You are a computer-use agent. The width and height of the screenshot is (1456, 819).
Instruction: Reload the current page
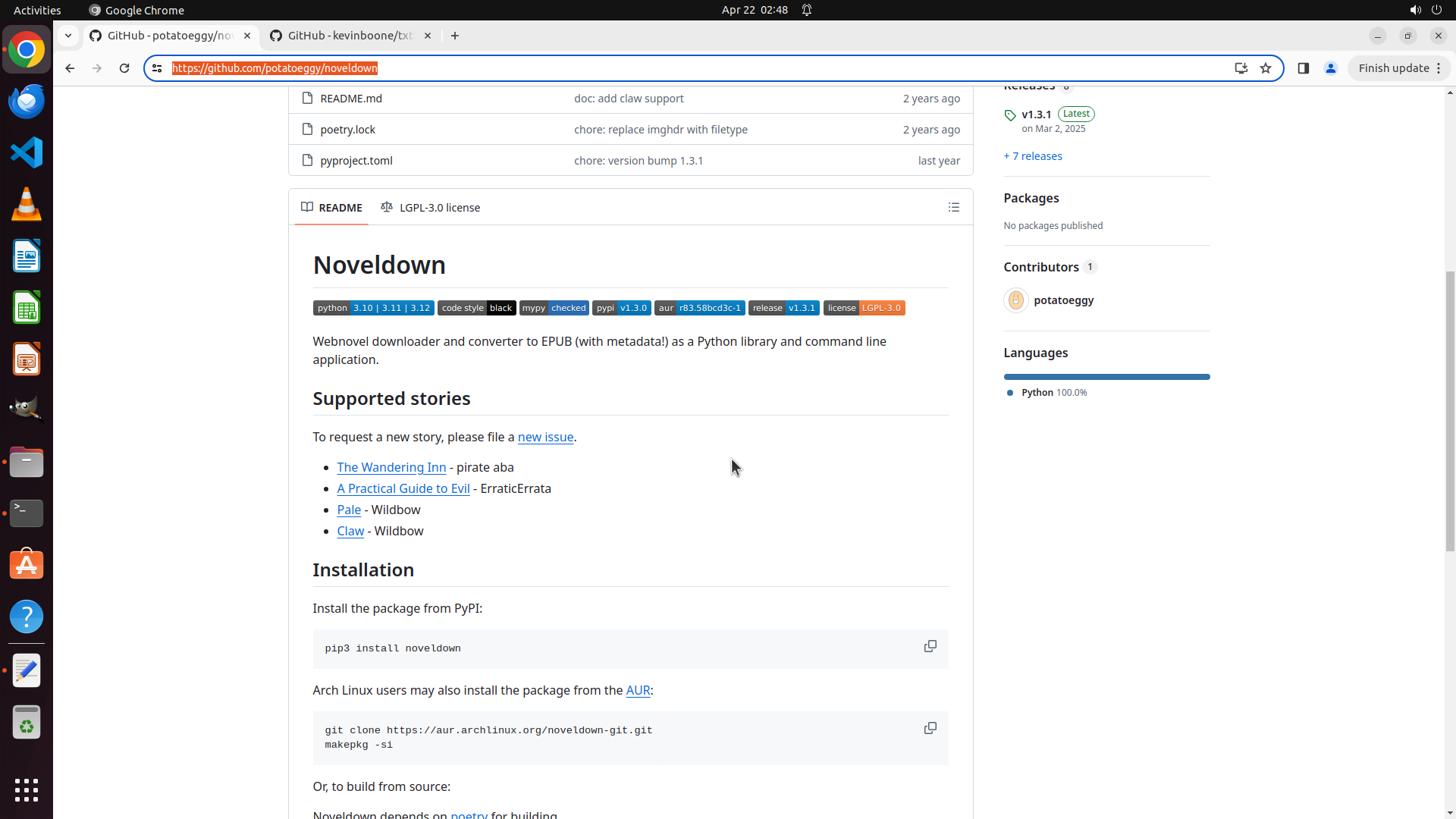tap(124, 68)
